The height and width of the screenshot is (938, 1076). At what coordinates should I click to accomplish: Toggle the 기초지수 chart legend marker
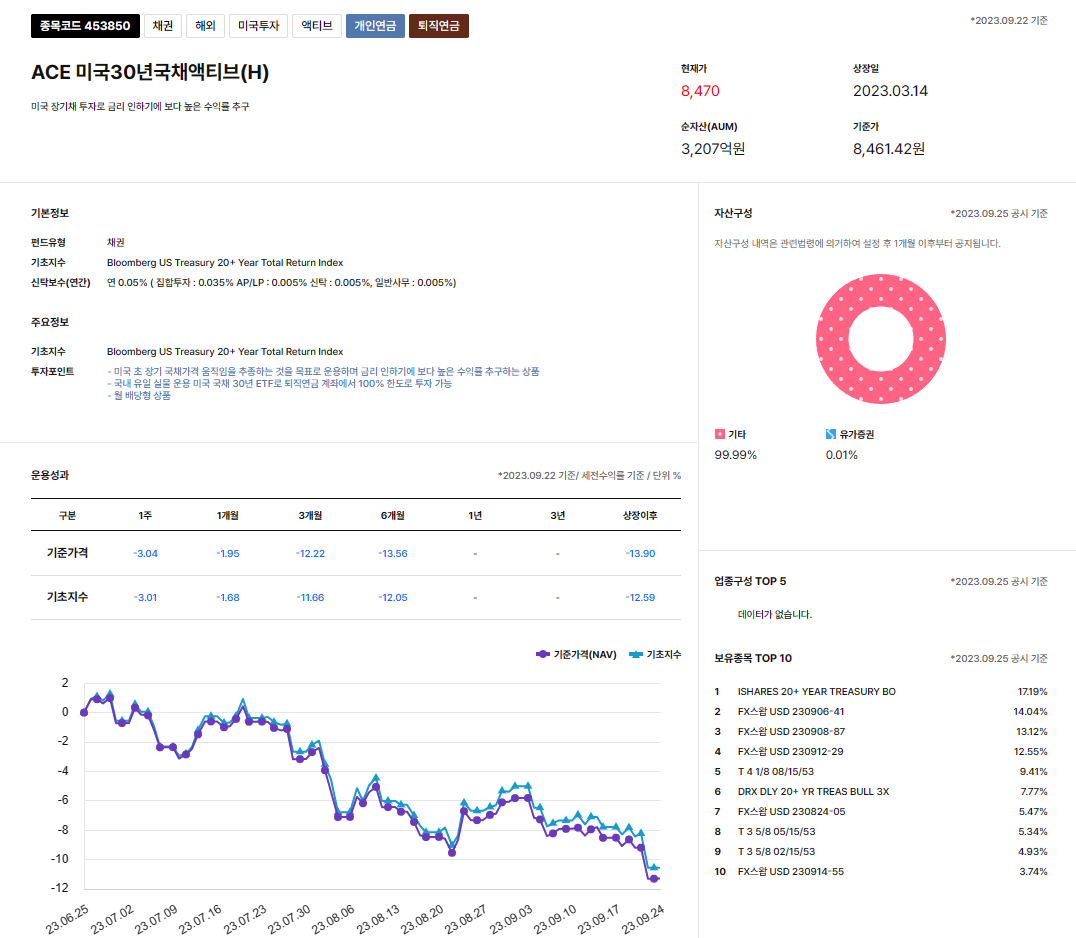(636, 655)
